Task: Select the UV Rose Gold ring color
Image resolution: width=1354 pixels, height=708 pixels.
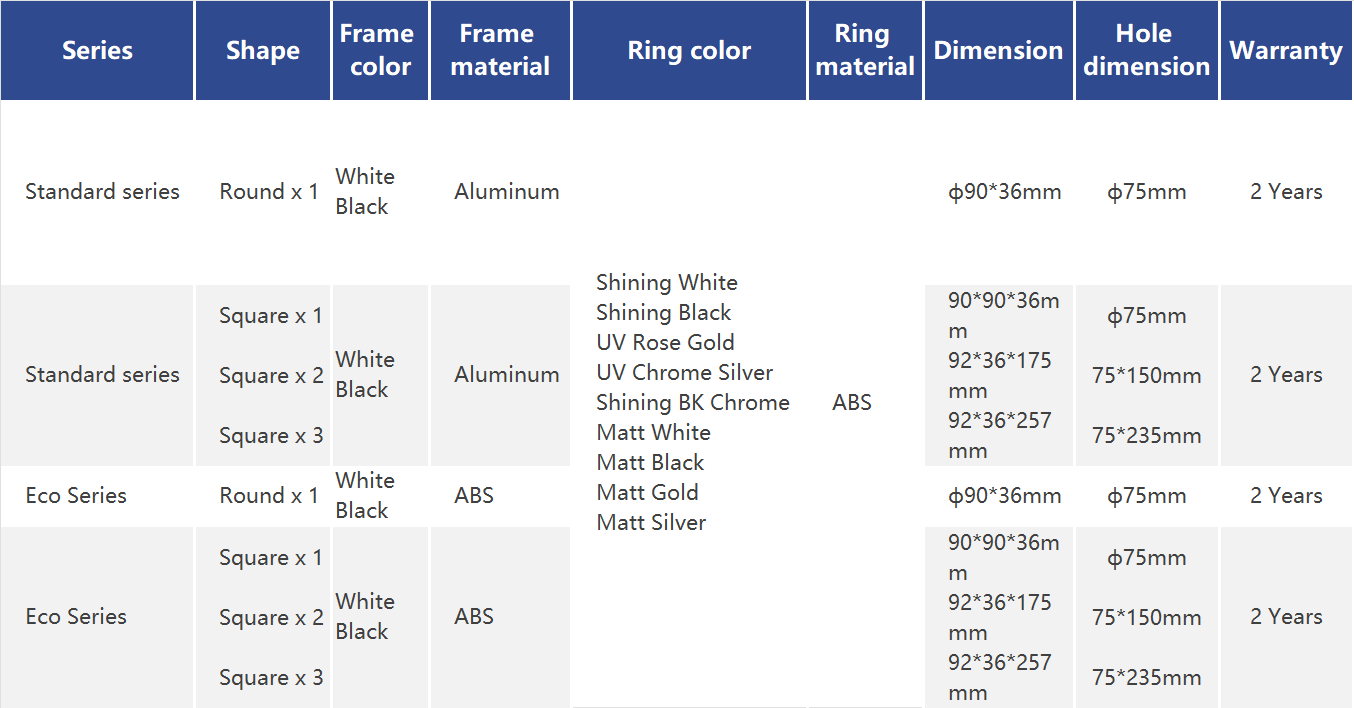Action: 665,343
